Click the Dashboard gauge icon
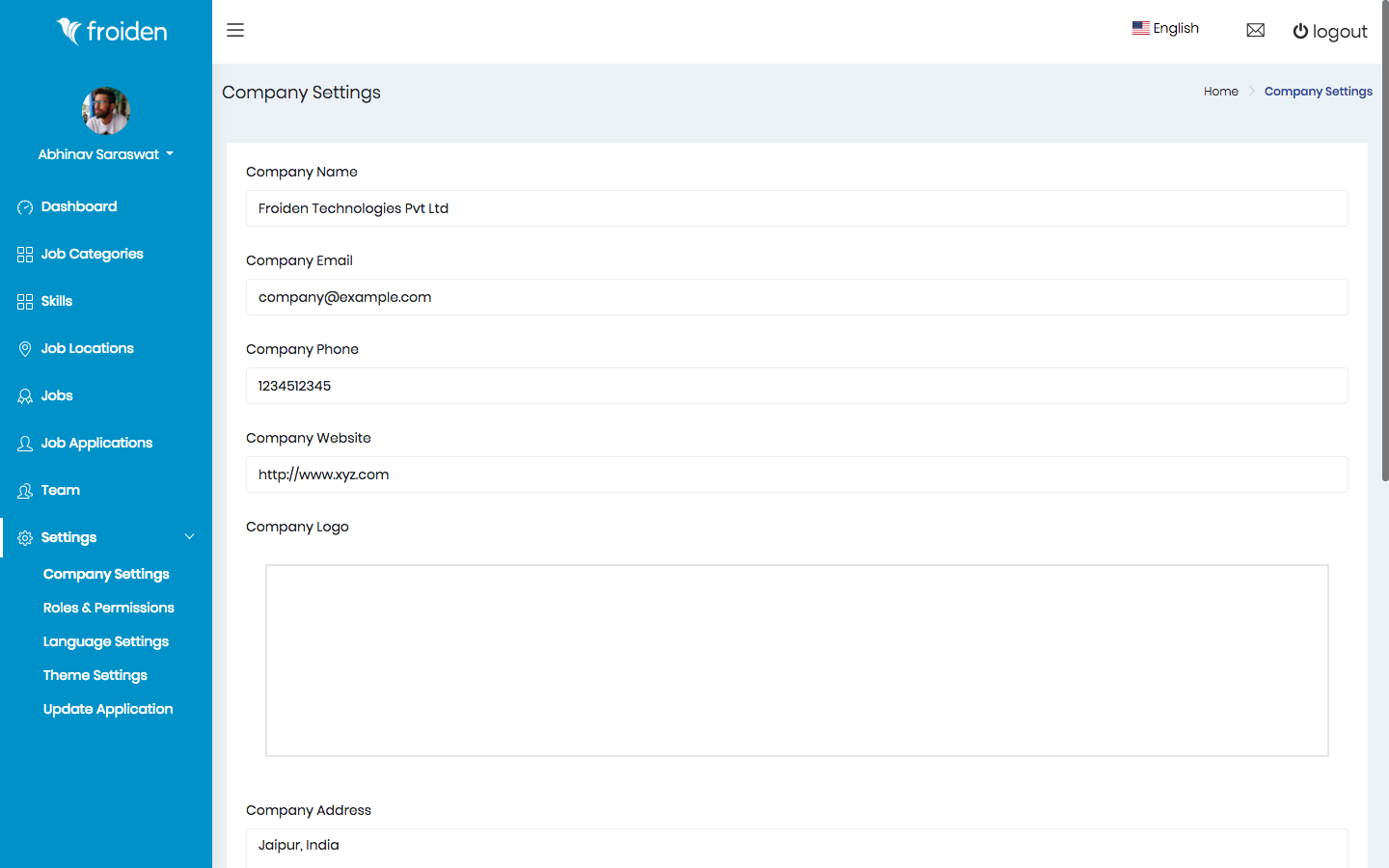This screenshot has width=1389, height=868. pos(25,207)
